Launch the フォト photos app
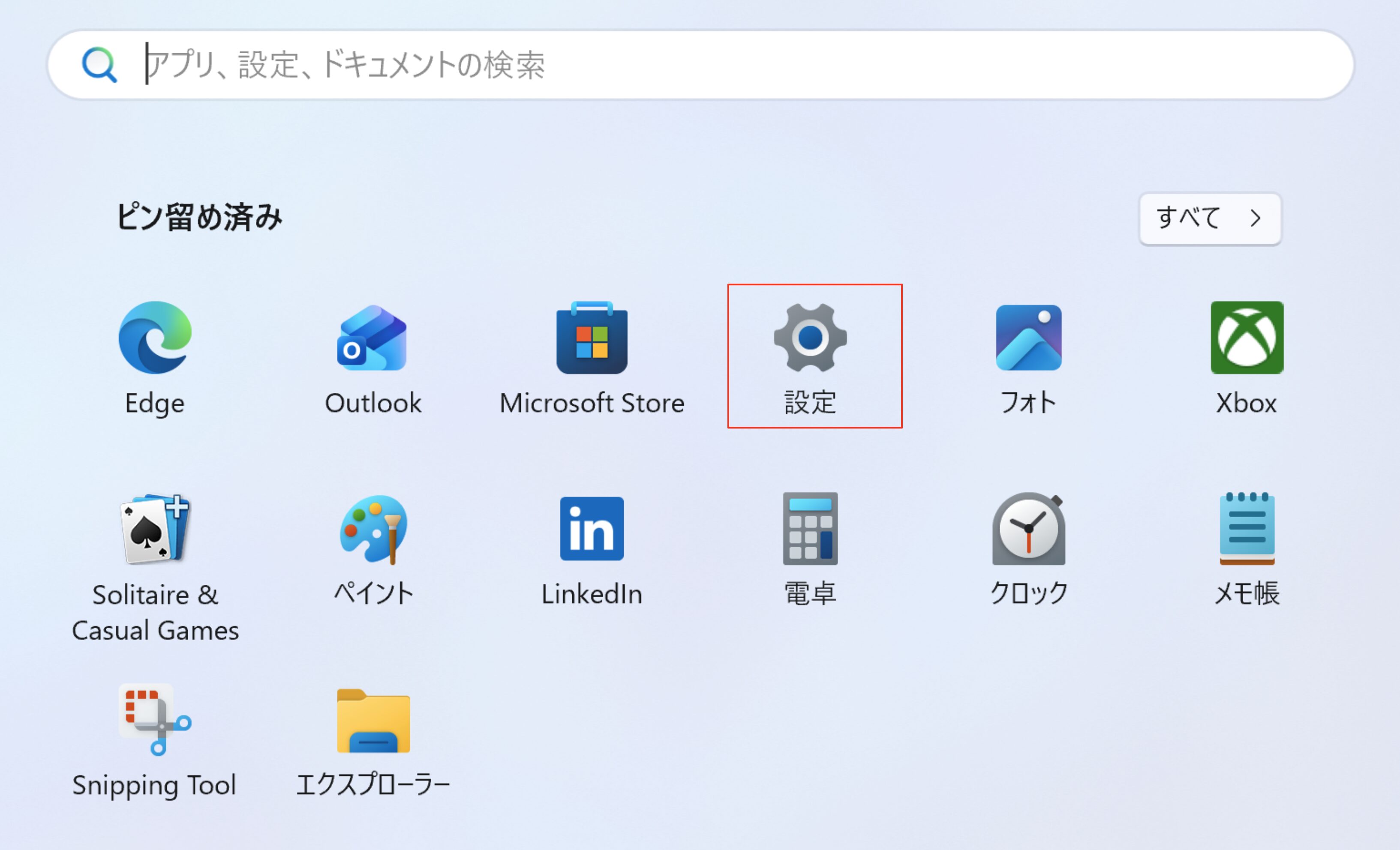 [x=1028, y=338]
